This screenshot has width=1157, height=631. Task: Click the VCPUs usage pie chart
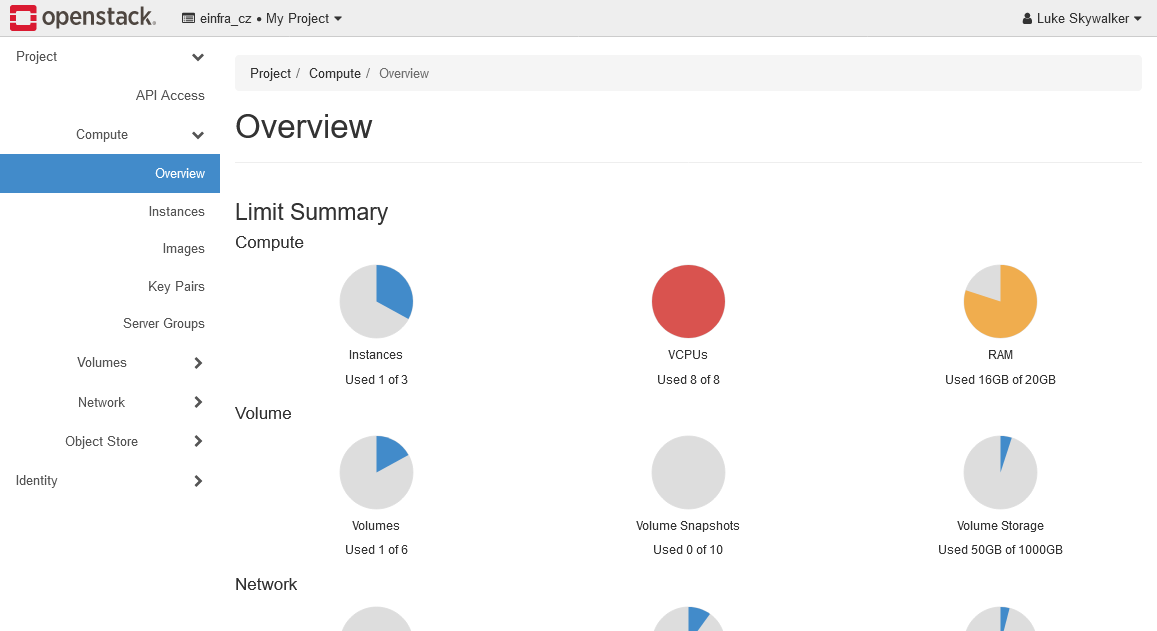click(x=688, y=300)
